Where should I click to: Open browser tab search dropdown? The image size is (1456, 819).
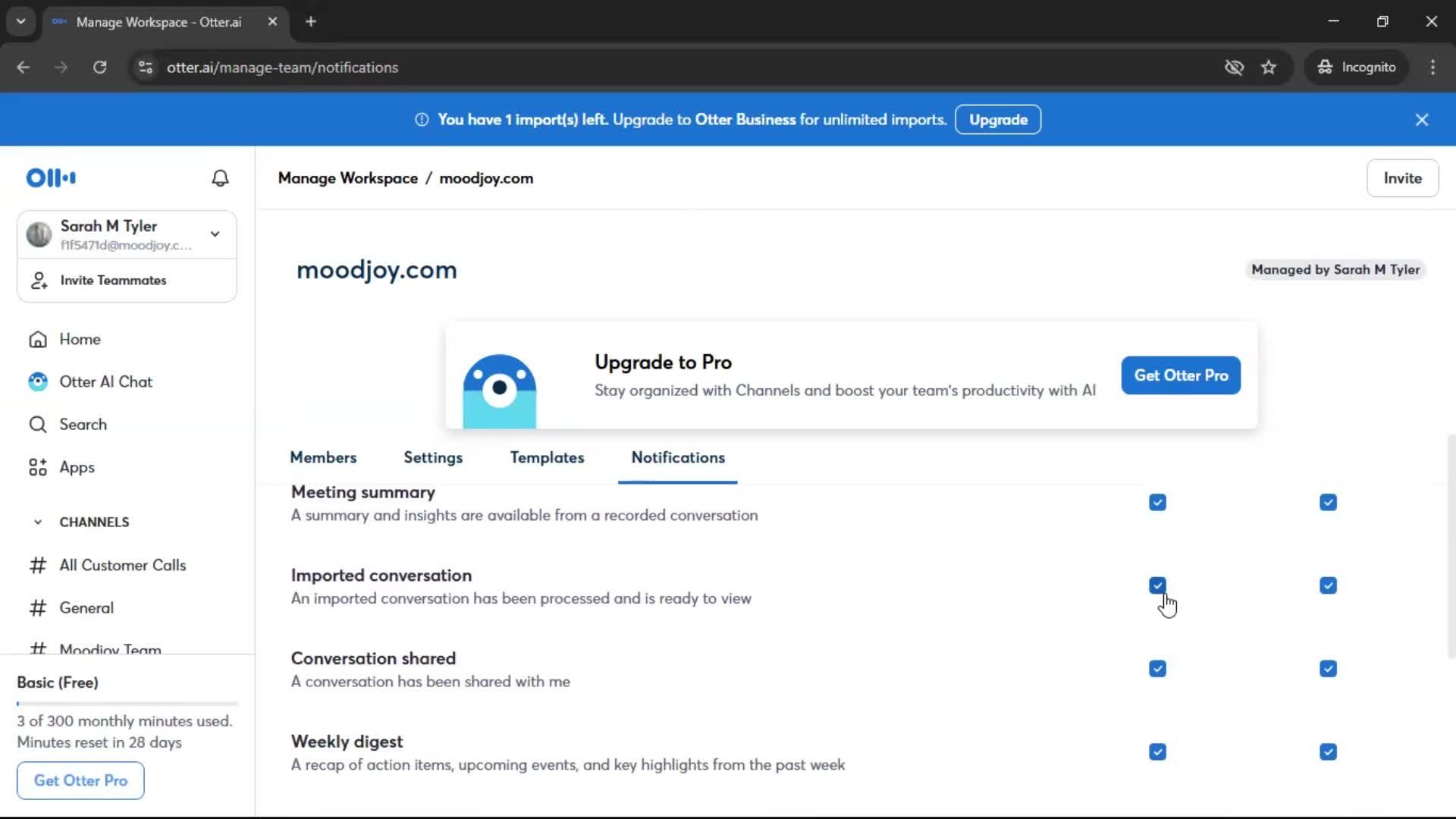coord(20,21)
